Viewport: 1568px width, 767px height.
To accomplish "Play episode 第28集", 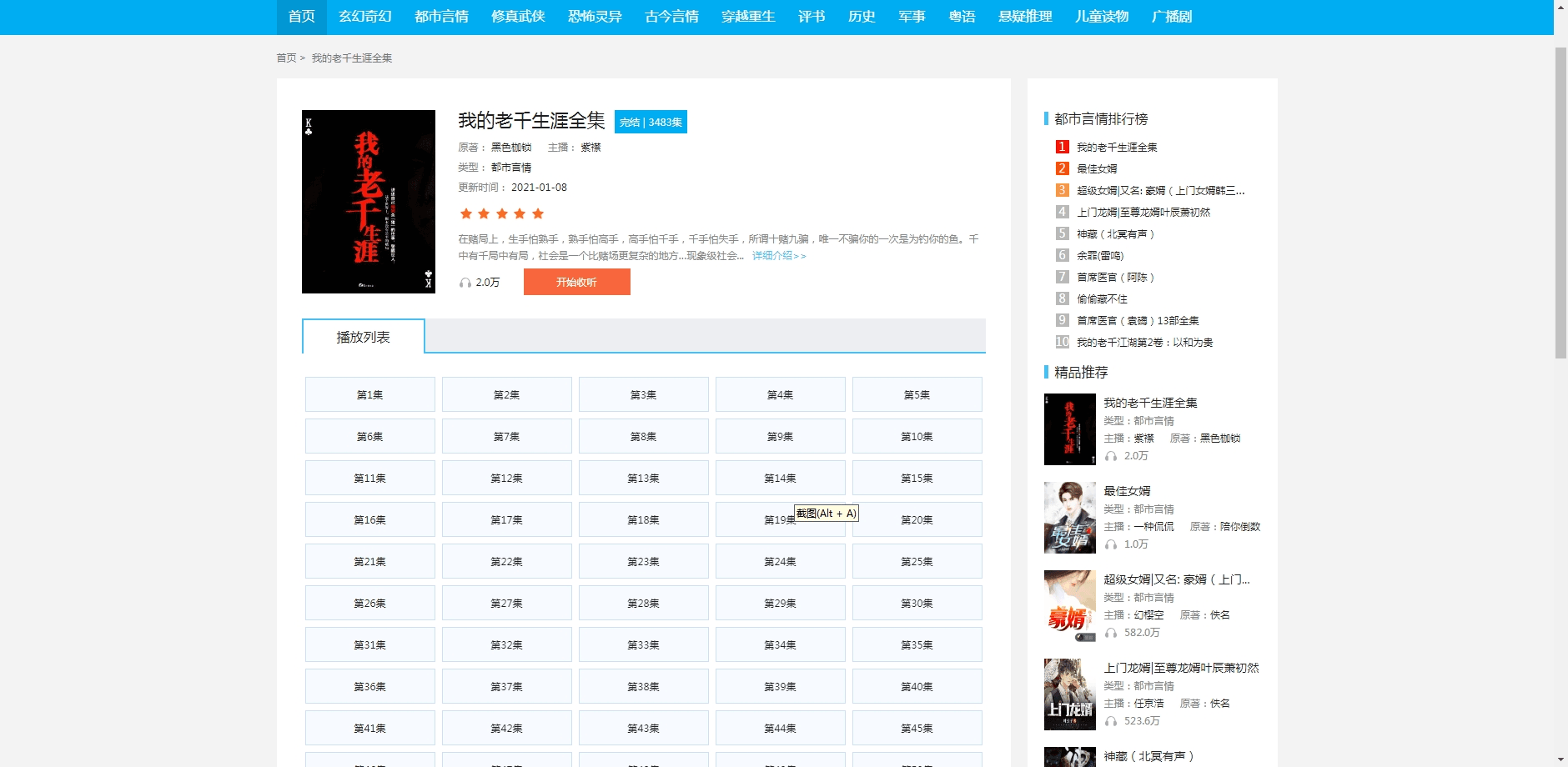I will [x=643, y=603].
